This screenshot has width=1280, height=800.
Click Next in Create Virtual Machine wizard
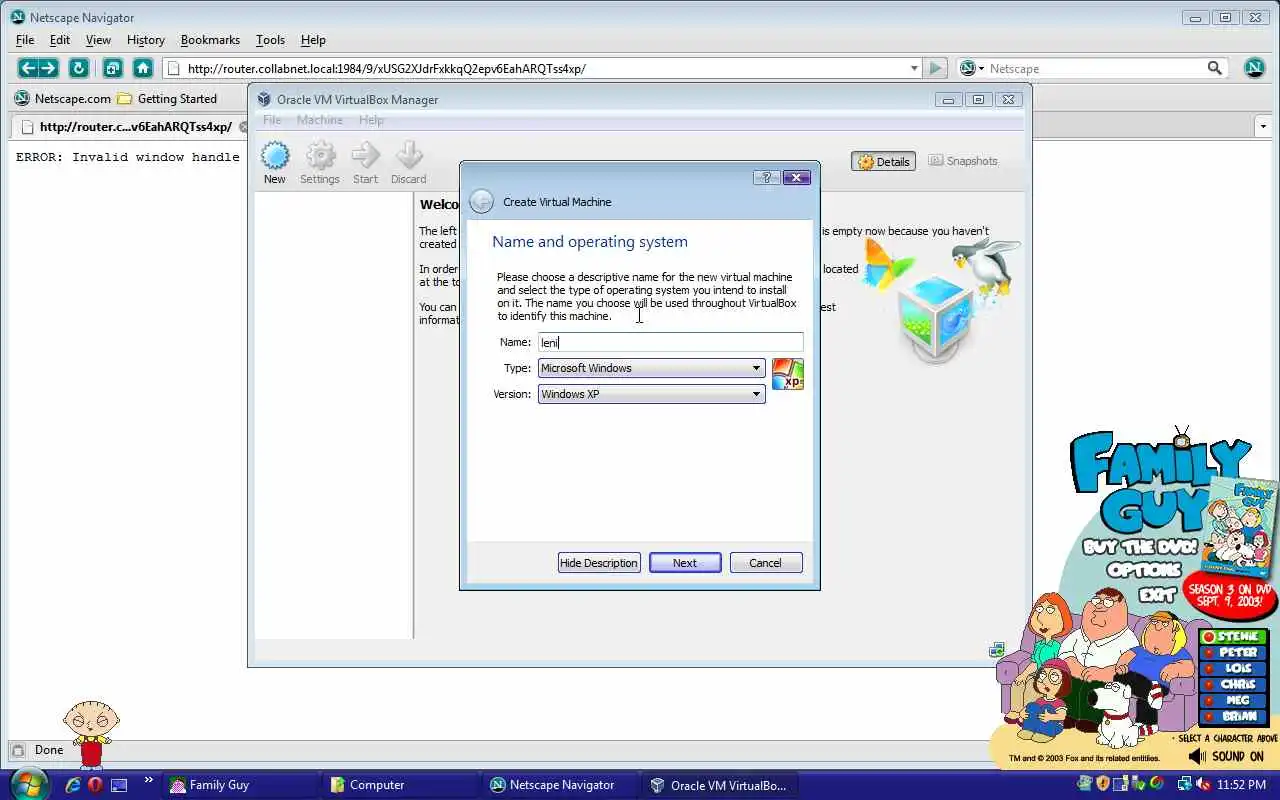point(685,563)
